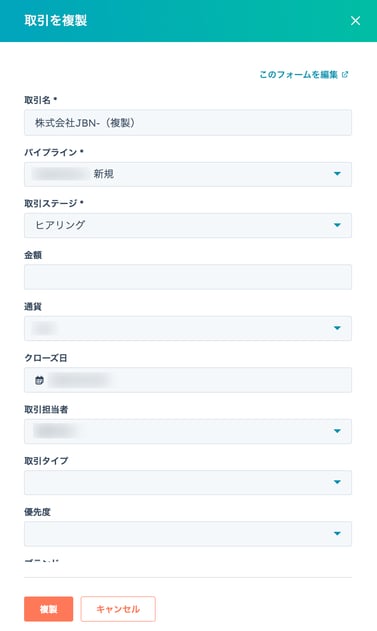This screenshot has height=631, width=377.
Task: Click the 優先度 dropdown arrow
Action: [337, 534]
